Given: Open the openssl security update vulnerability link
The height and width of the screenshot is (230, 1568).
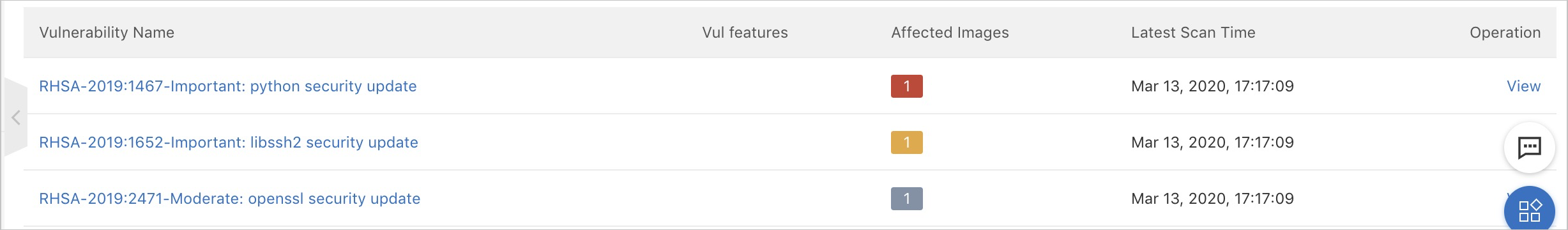Looking at the screenshot, I should [230, 199].
